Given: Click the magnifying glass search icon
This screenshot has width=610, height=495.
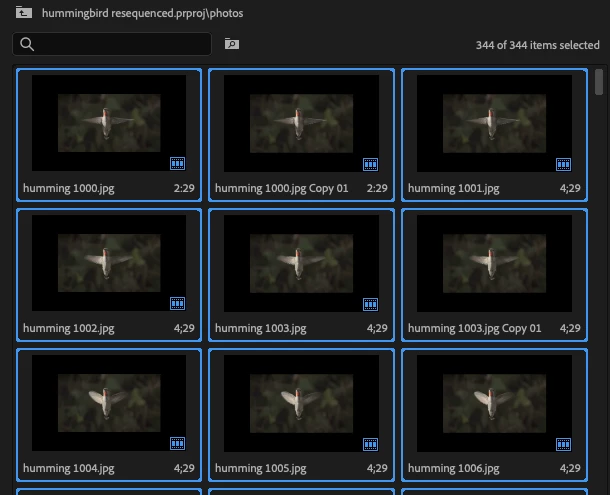Looking at the screenshot, I should (27, 44).
